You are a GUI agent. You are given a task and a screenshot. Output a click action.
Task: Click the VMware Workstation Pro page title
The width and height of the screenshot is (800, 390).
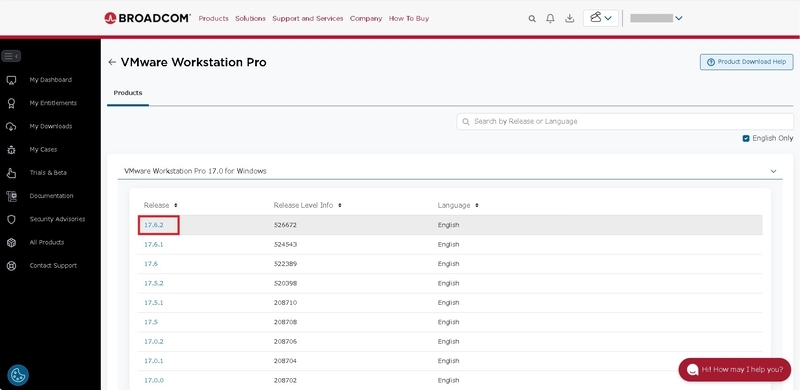[x=193, y=62]
